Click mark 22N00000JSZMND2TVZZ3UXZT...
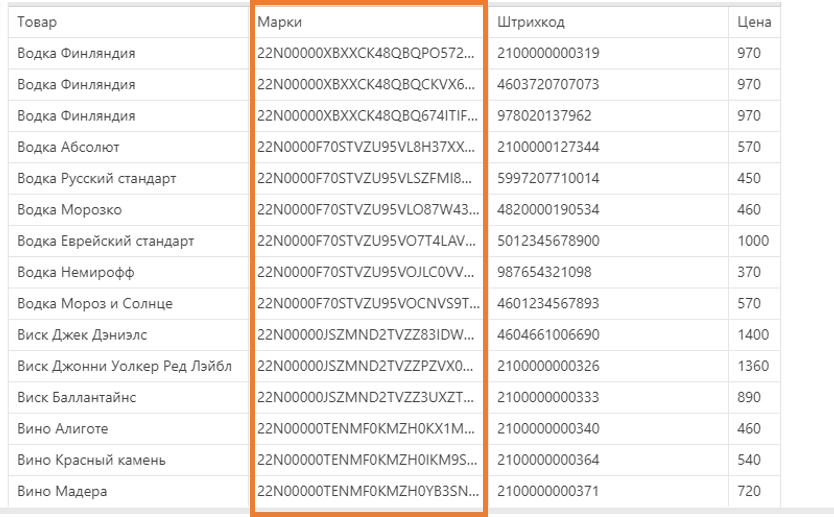Image resolution: width=834 pixels, height=517 pixels. [x=366, y=397]
